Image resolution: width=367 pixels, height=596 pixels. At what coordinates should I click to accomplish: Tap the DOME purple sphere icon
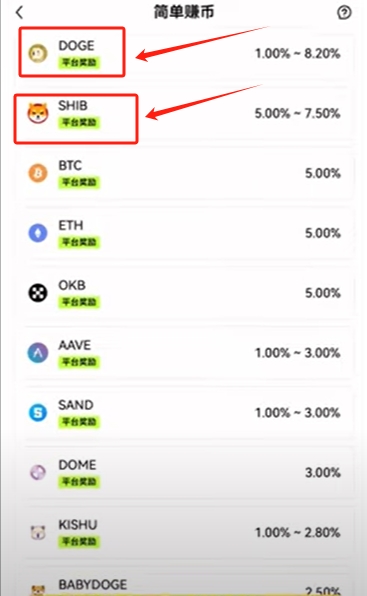coord(38,472)
